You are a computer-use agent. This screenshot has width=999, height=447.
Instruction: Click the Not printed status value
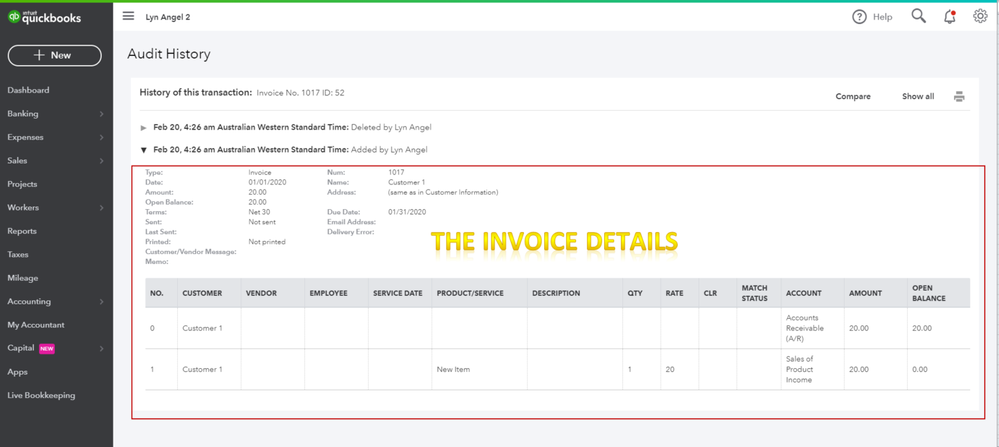click(x=267, y=242)
